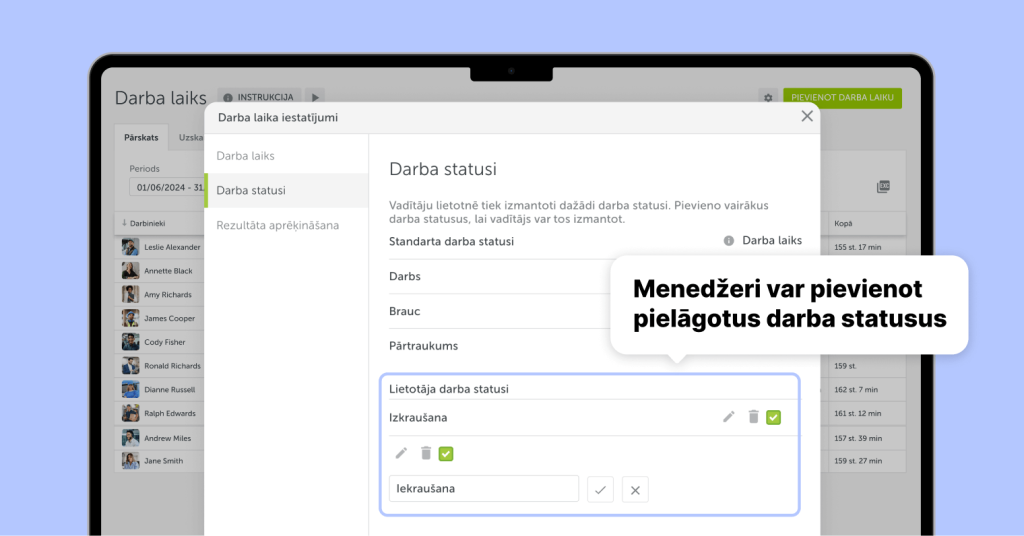Click the info icon beside Darba laiks
Image resolution: width=1024 pixels, height=536 pixels.
tap(729, 241)
